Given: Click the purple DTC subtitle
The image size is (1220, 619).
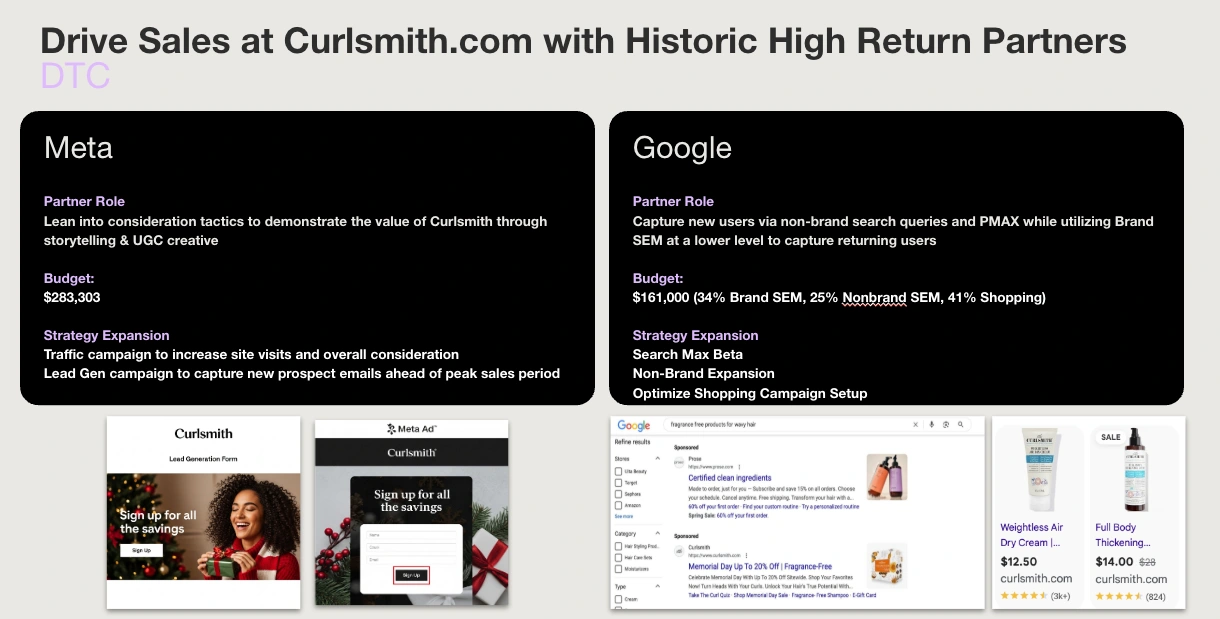Looking at the screenshot, I should [x=75, y=76].
